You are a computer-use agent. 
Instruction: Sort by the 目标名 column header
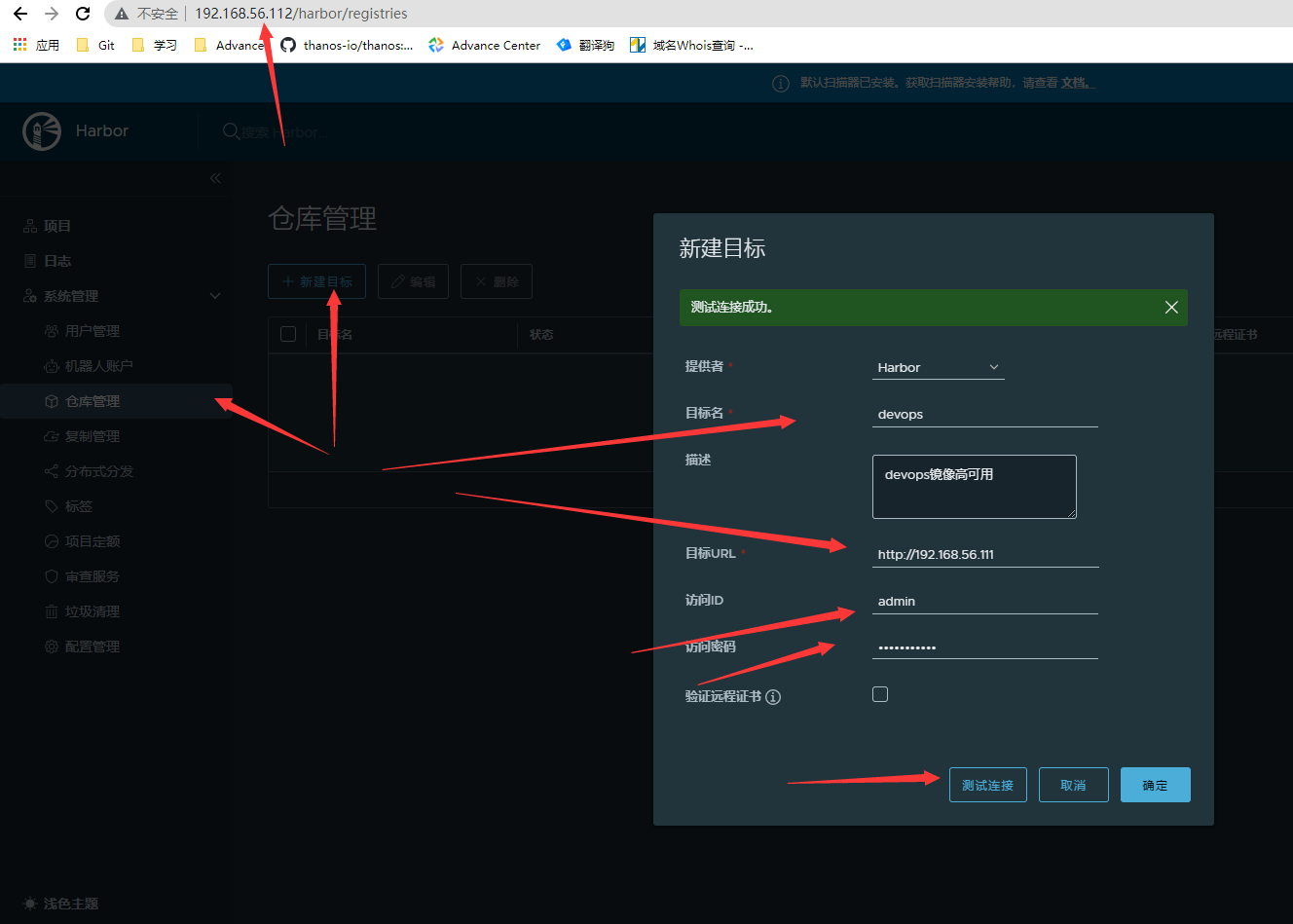(335, 334)
